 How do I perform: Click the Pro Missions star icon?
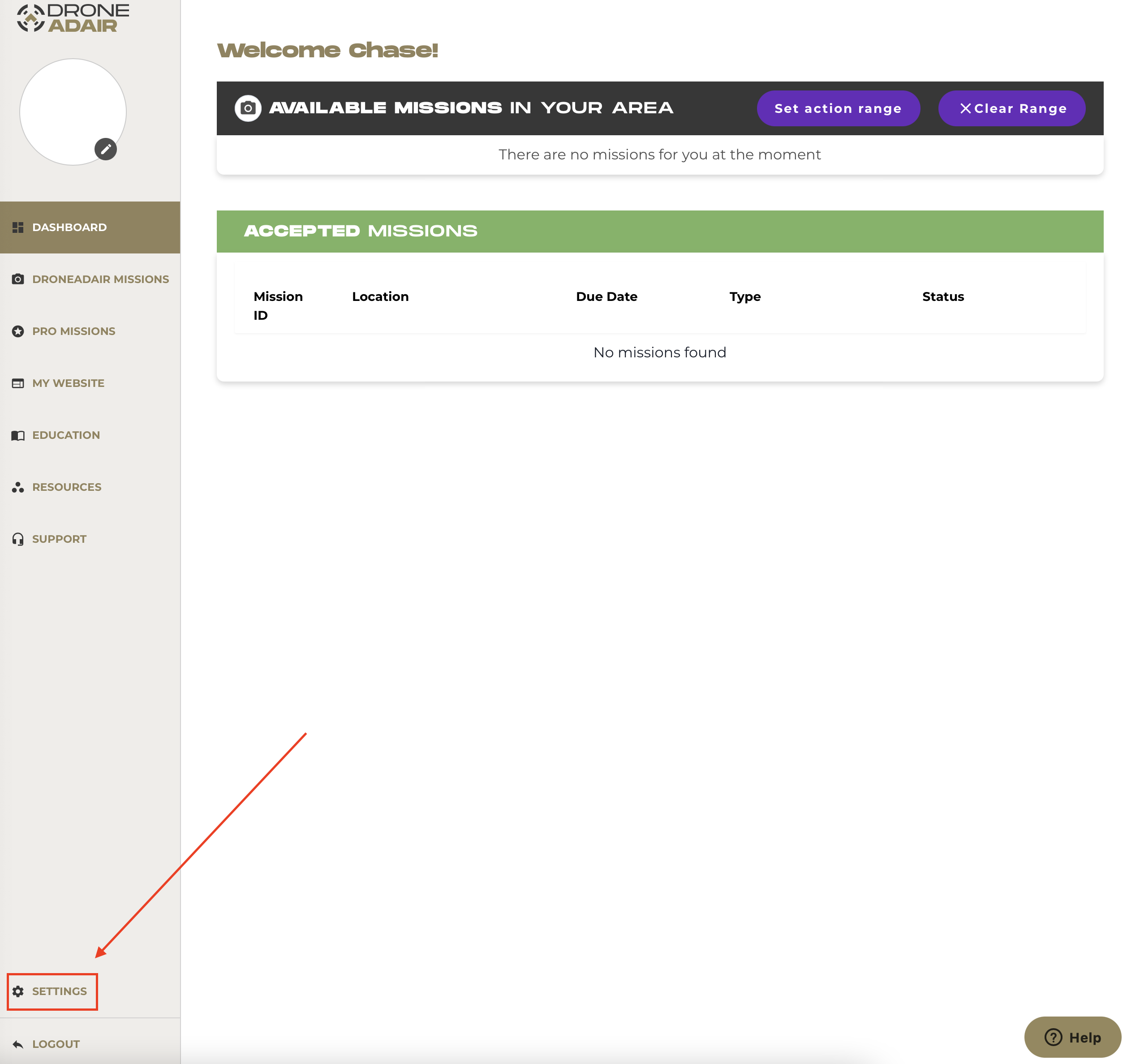point(18,331)
